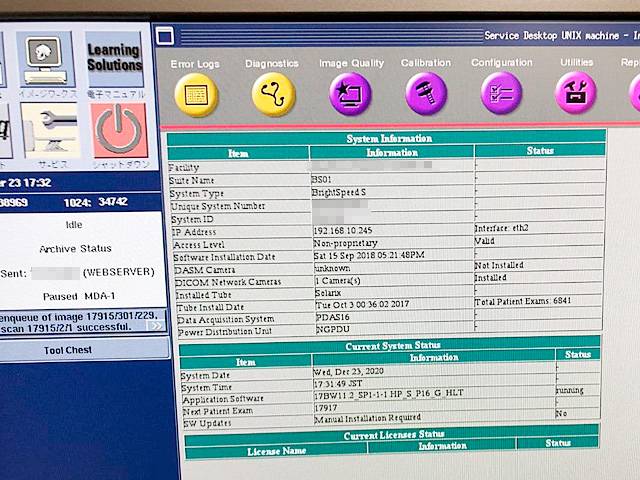Click the Service Desktop window menu box
Image resolution: width=640 pixels, height=480 pixels.
click(x=165, y=36)
